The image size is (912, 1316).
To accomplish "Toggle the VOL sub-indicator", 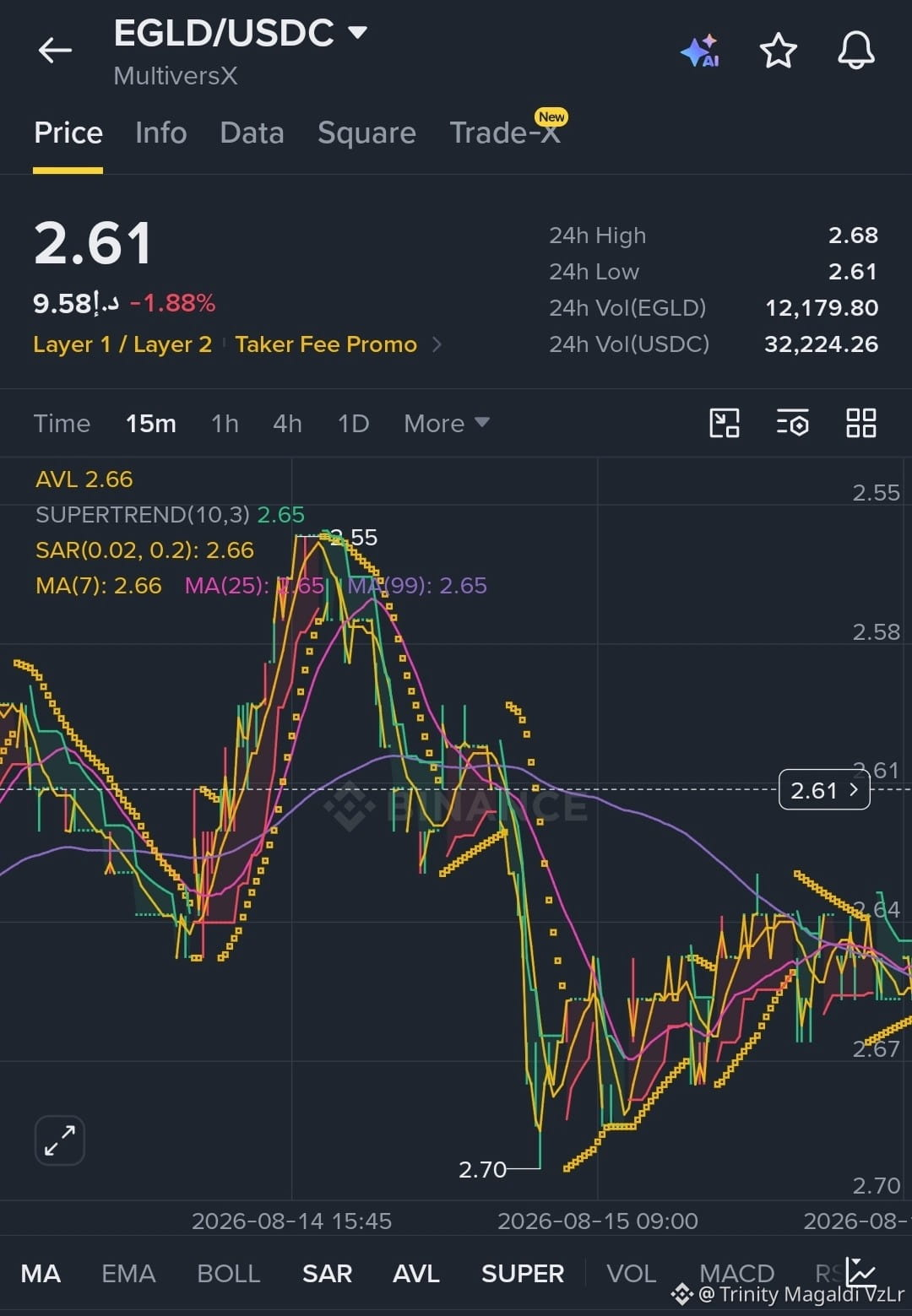I will pyautogui.click(x=631, y=1273).
